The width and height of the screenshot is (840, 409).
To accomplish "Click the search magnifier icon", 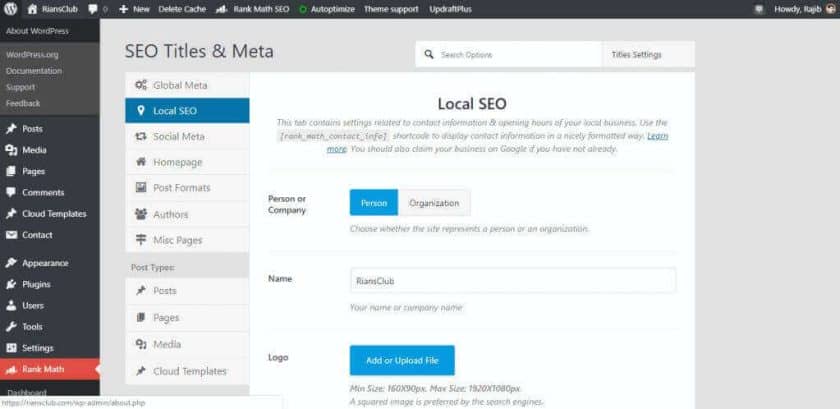I will (x=429, y=55).
